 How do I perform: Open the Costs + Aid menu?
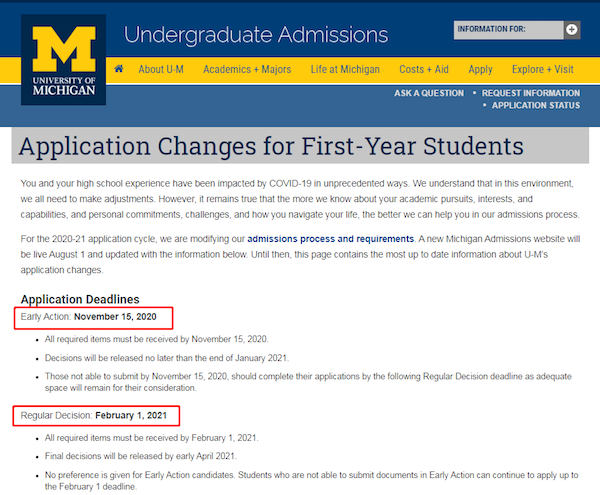(424, 70)
